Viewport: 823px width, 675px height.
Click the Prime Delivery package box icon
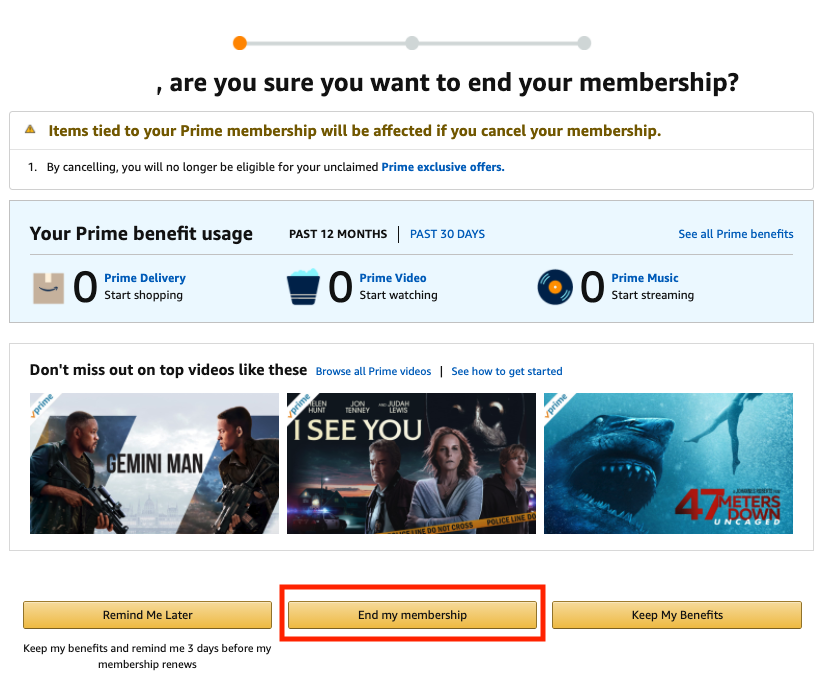click(48, 288)
